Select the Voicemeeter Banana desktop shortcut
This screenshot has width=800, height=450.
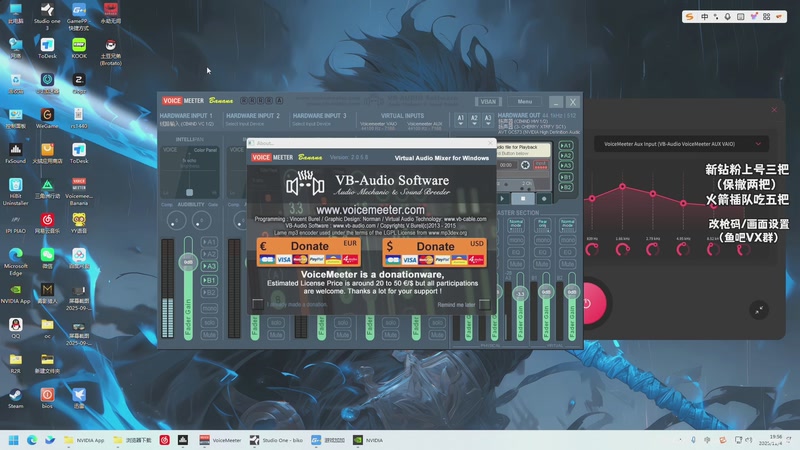pos(79,186)
